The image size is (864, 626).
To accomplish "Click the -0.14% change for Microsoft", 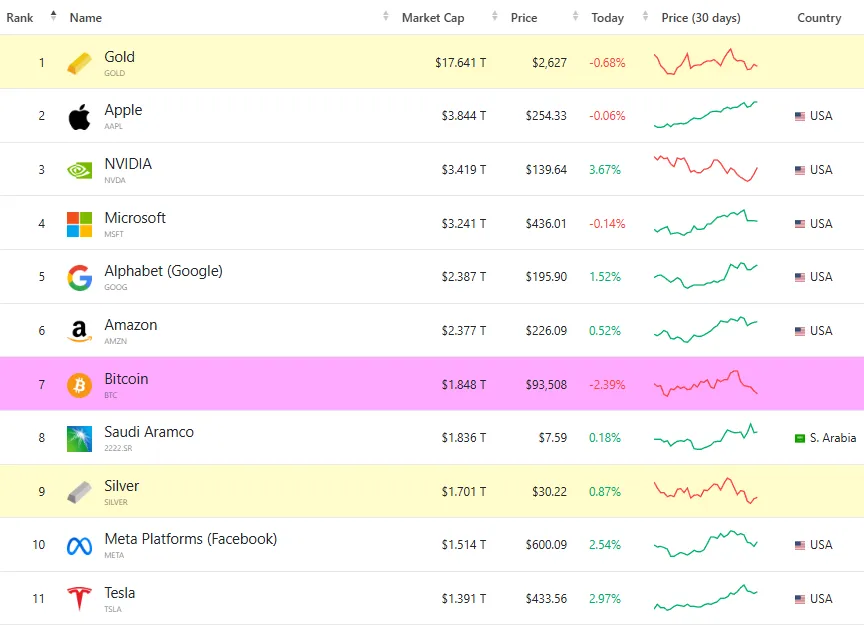I will point(607,224).
